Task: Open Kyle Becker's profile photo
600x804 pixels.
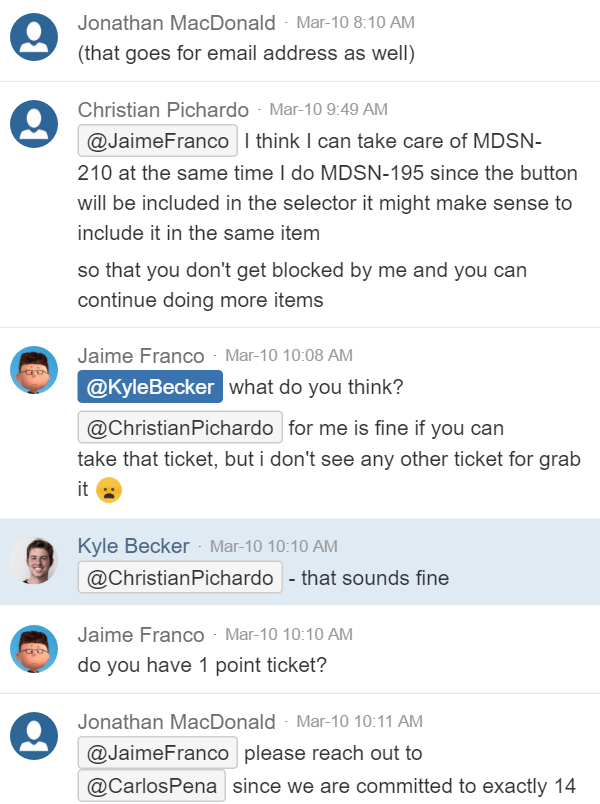Action: click(x=34, y=560)
